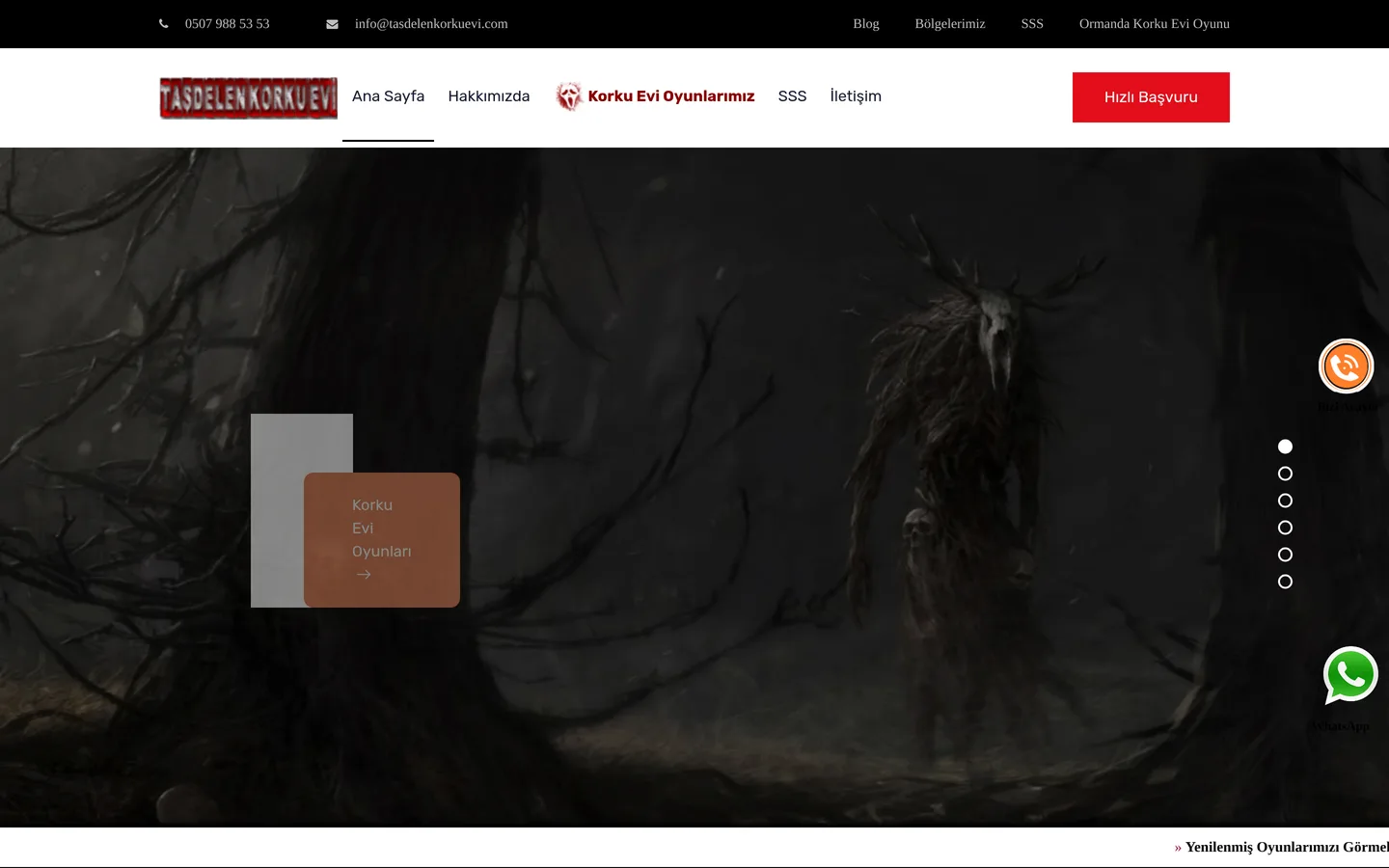Screen dimensions: 1389x868
Task: Open the WhatsApp chat floating icon
Action: coord(1350,675)
